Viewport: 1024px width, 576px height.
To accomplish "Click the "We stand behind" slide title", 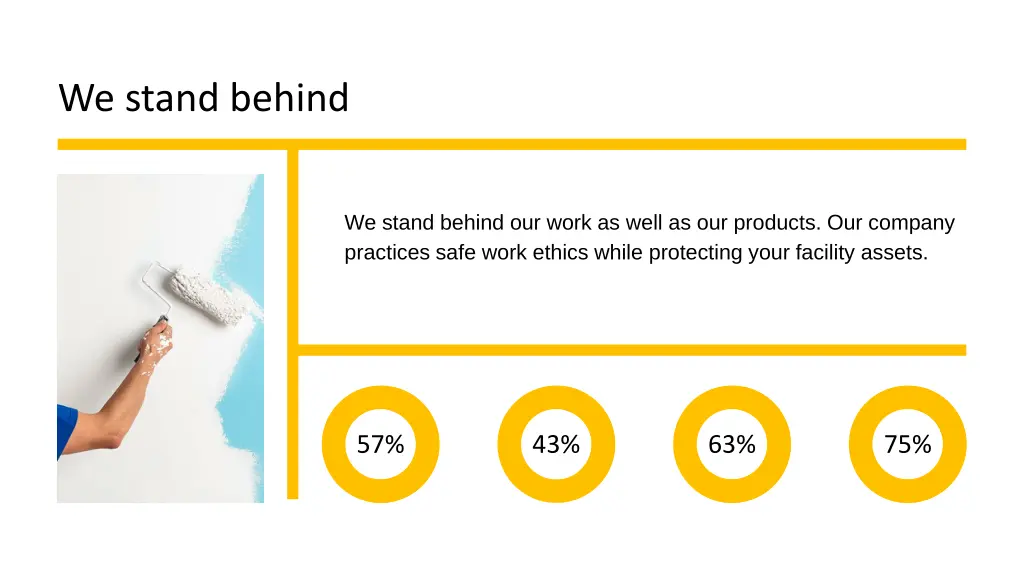I will [x=204, y=98].
